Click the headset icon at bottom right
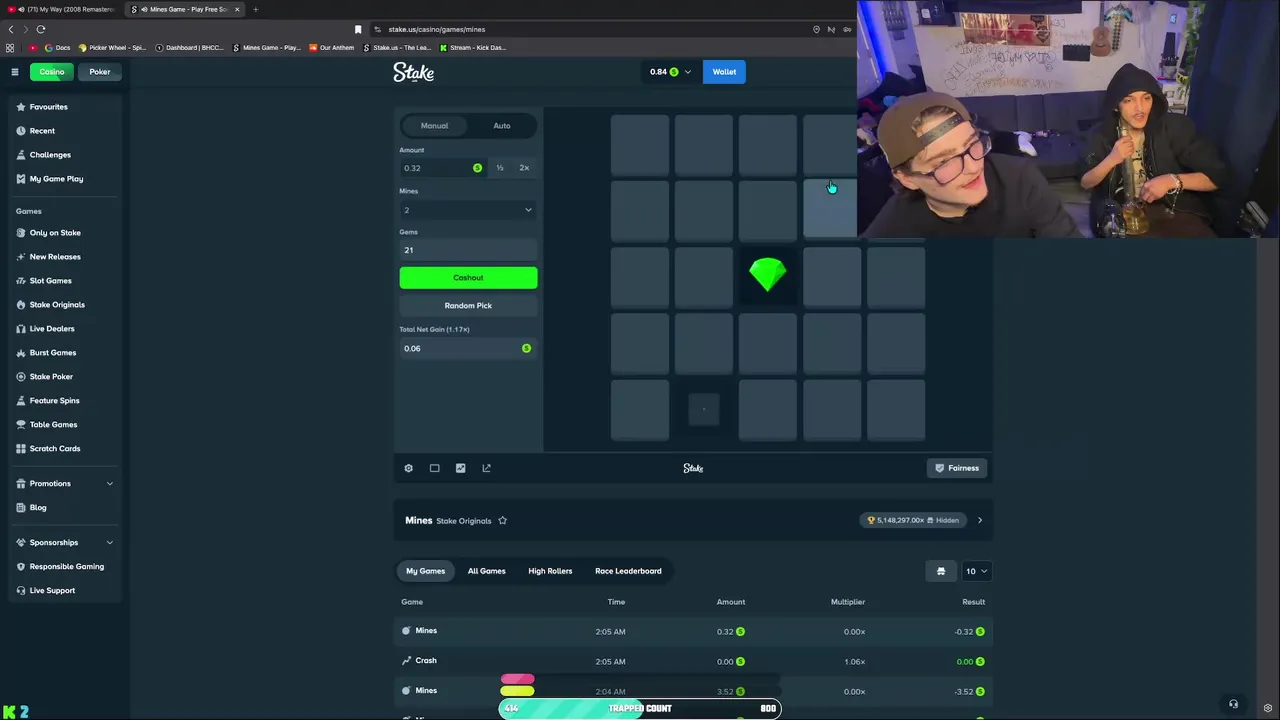The width and height of the screenshot is (1280, 720). coord(1233,704)
